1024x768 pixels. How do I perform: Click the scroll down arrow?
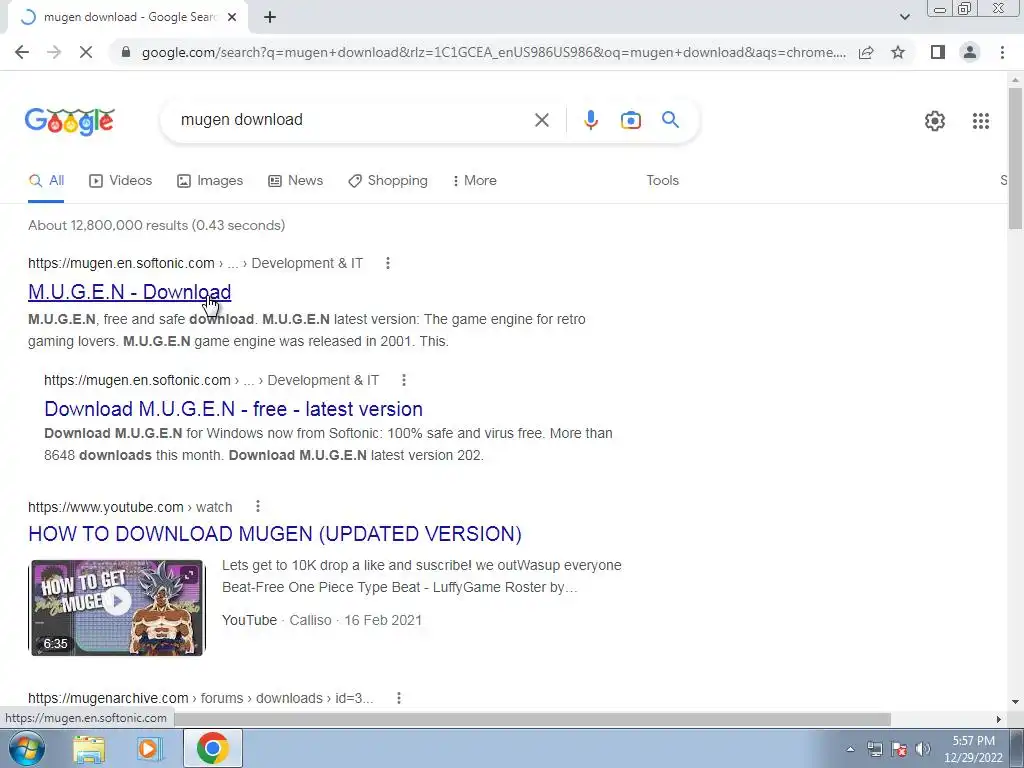1015,702
